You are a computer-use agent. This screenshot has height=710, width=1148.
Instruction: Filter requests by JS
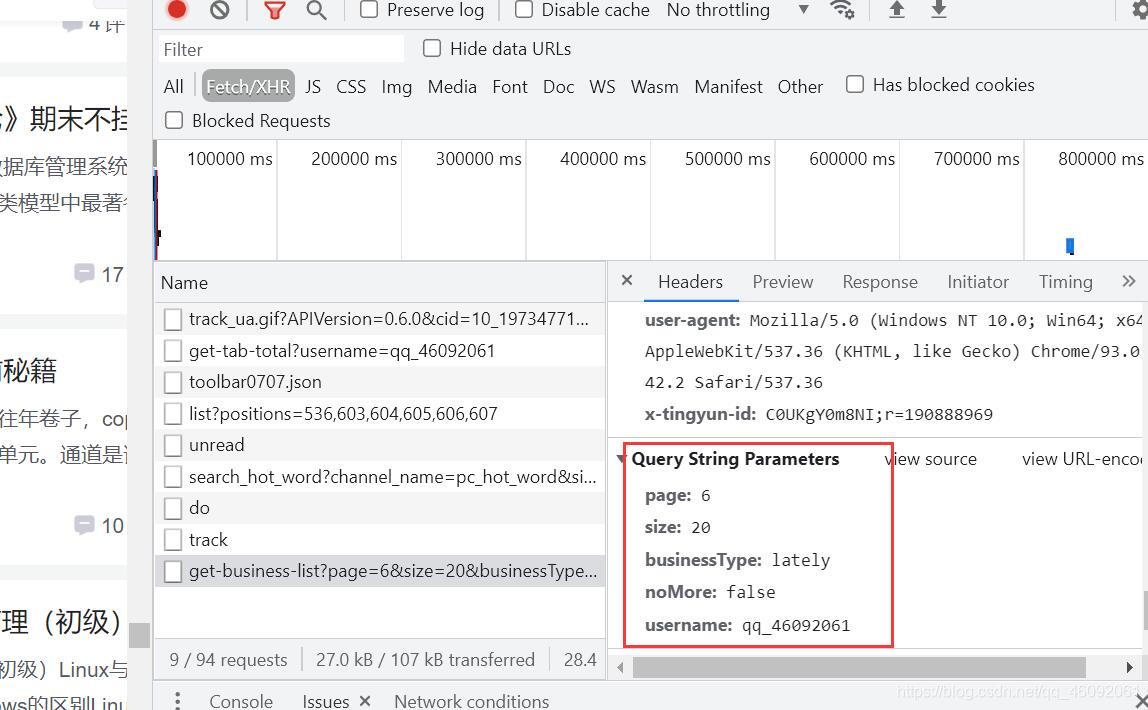(x=313, y=86)
